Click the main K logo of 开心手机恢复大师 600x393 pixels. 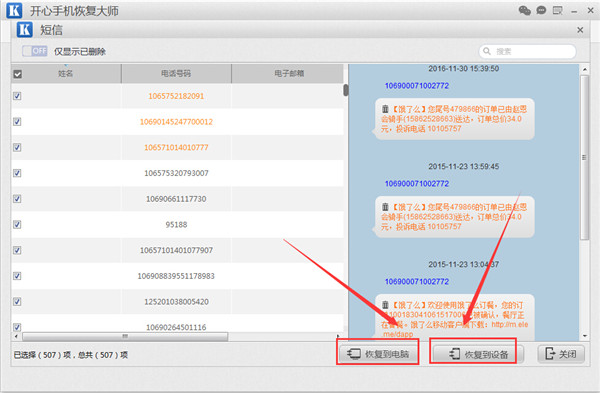[14, 10]
